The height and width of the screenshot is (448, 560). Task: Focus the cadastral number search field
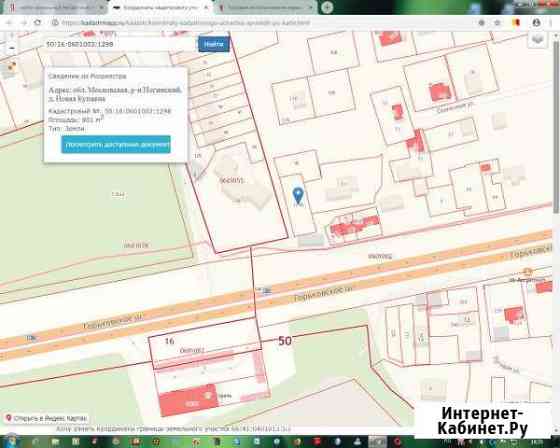tap(120, 44)
